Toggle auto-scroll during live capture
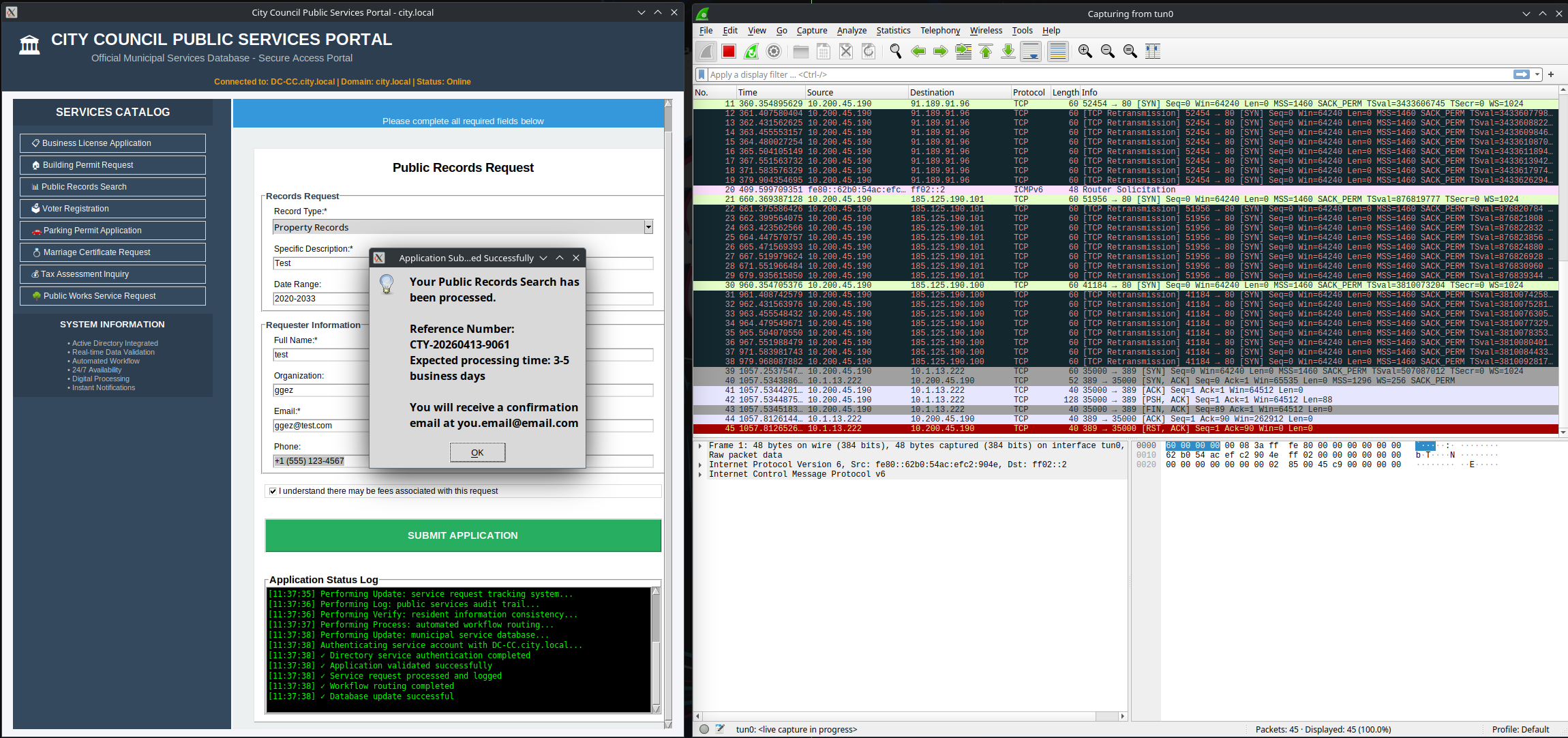The height and width of the screenshot is (738, 1568). click(1031, 51)
